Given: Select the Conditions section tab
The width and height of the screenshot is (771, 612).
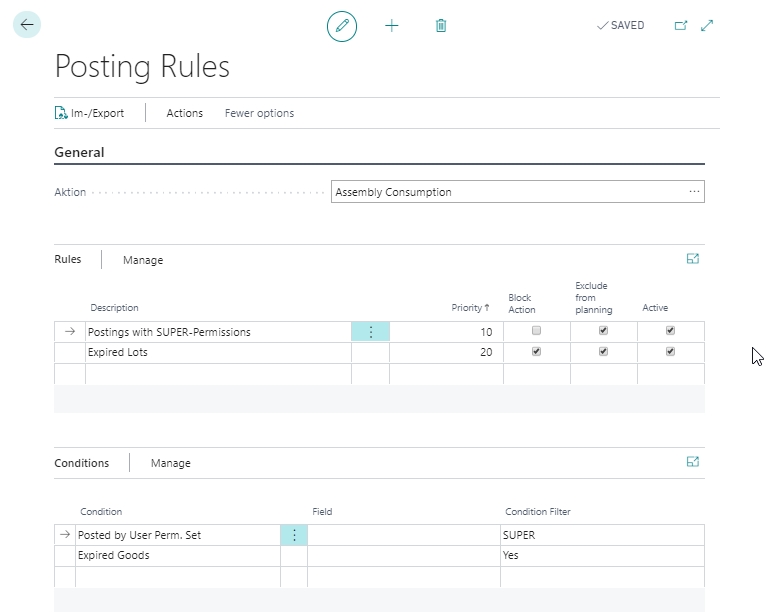Looking at the screenshot, I should tap(82, 463).
